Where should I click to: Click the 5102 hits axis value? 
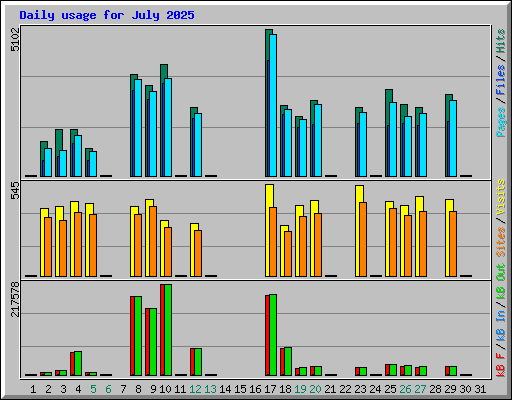pyautogui.click(x=15, y=40)
